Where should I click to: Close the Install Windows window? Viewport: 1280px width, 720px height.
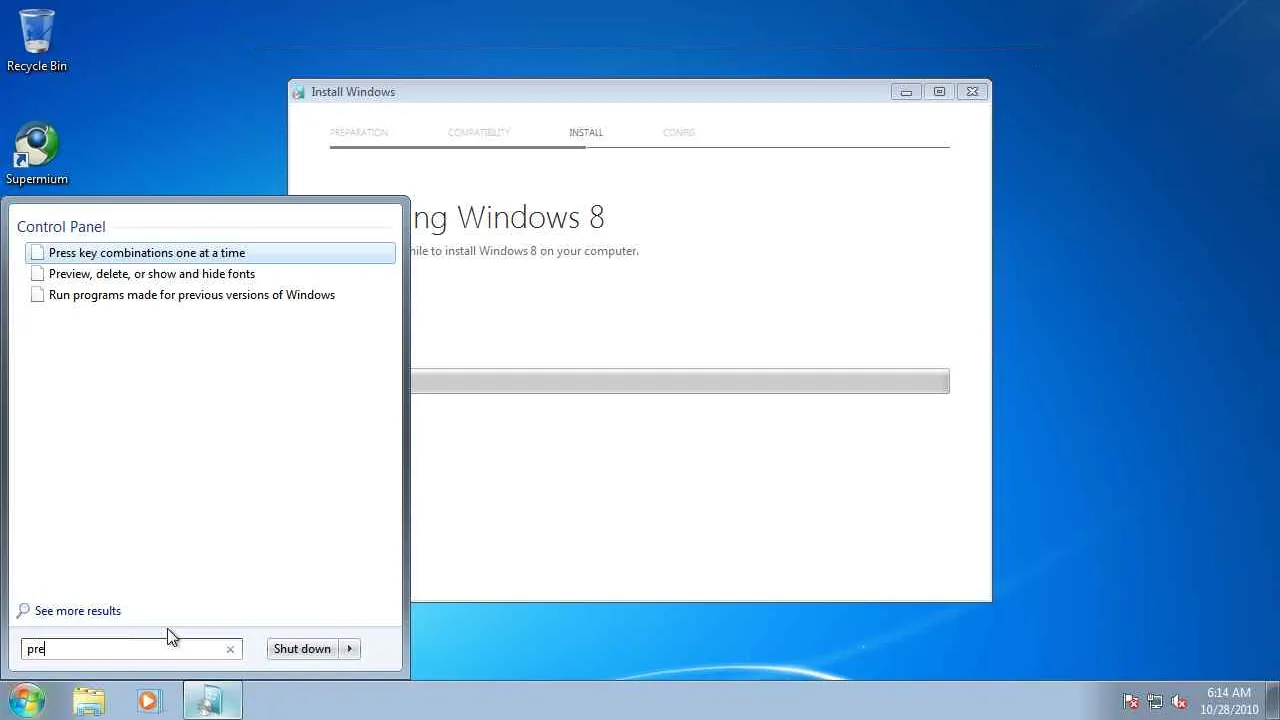pos(972,92)
